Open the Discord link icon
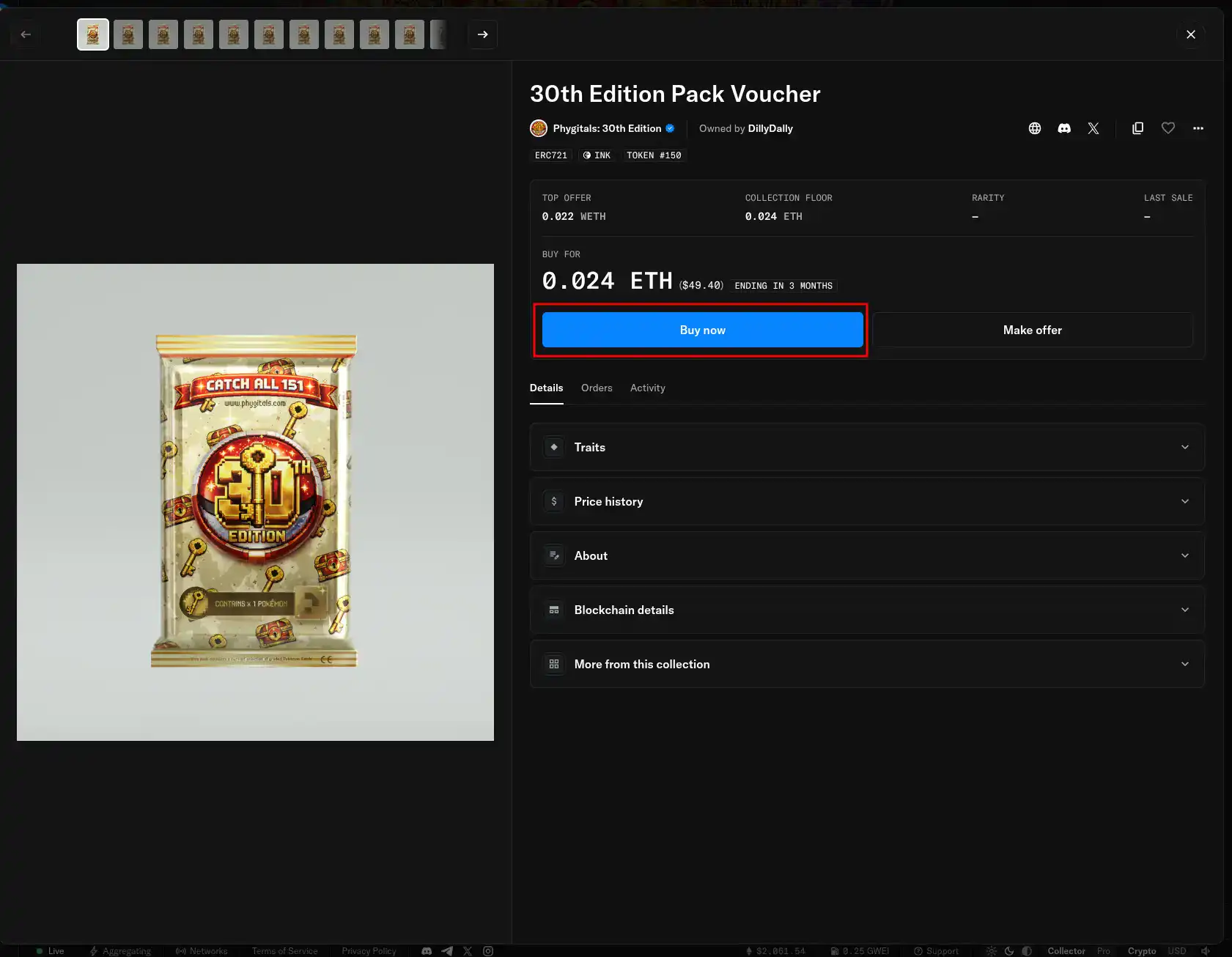This screenshot has height=957, width=1232. tap(1064, 128)
